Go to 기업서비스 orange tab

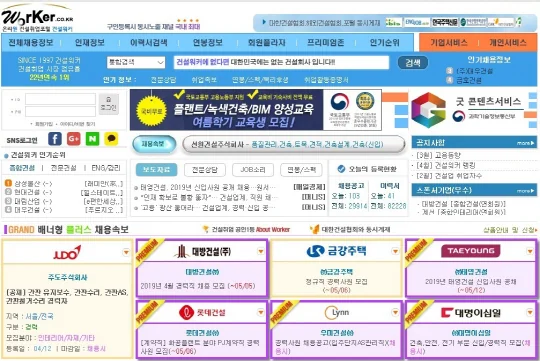pyautogui.click(x=449, y=43)
